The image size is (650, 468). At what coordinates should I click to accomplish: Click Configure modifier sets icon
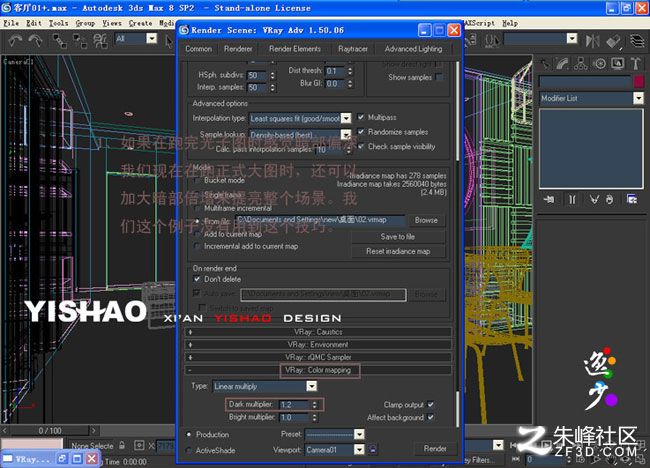pyautogui.click(x=632, y=200)
